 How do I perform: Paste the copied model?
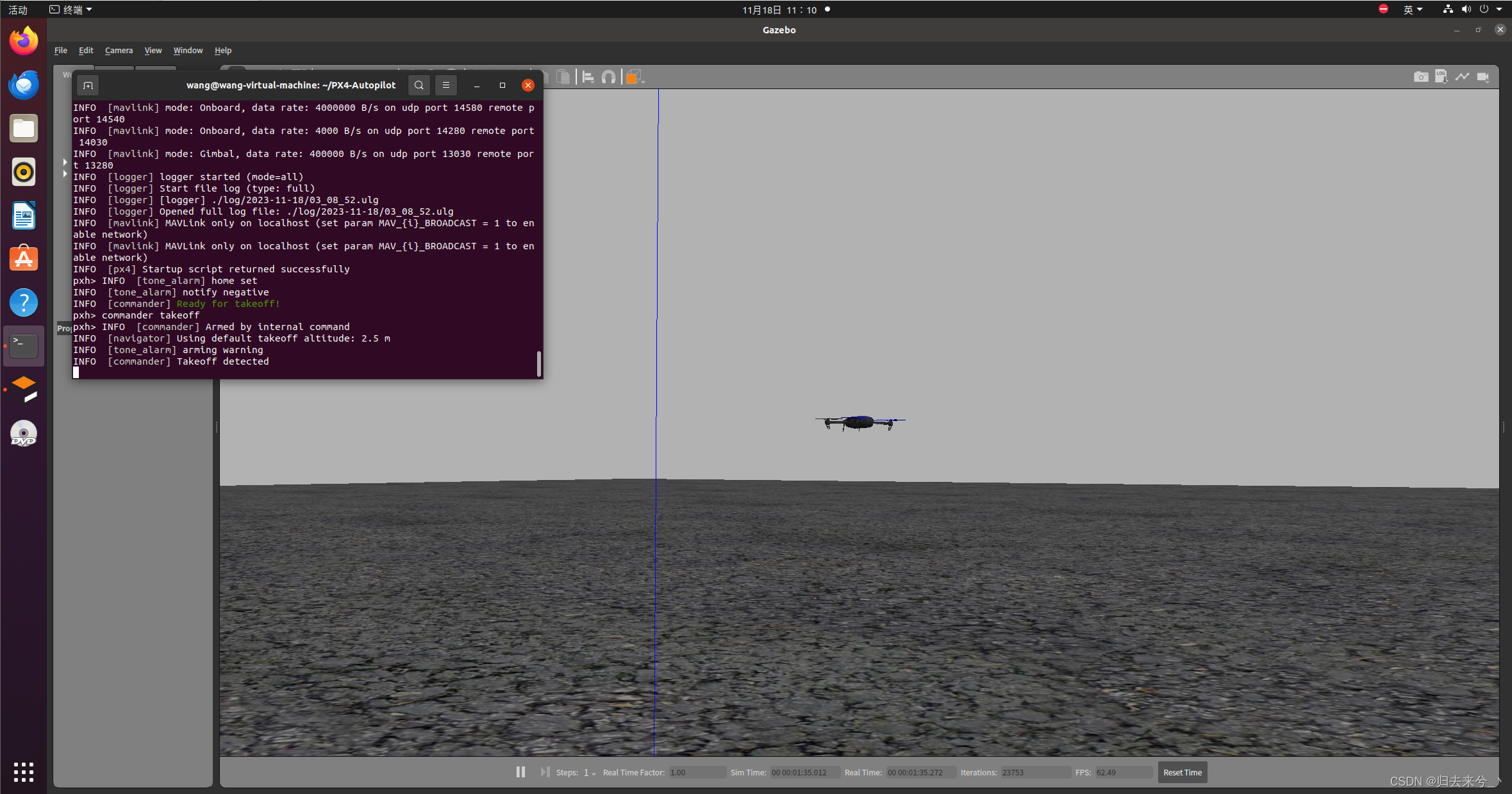(563, 77)
